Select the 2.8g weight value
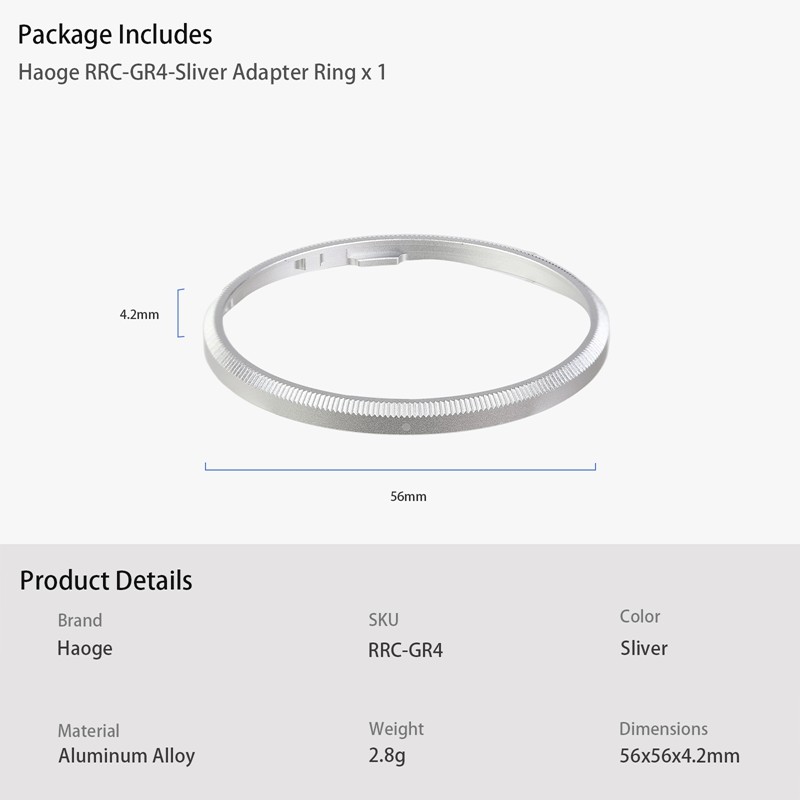 click(387, 756)
